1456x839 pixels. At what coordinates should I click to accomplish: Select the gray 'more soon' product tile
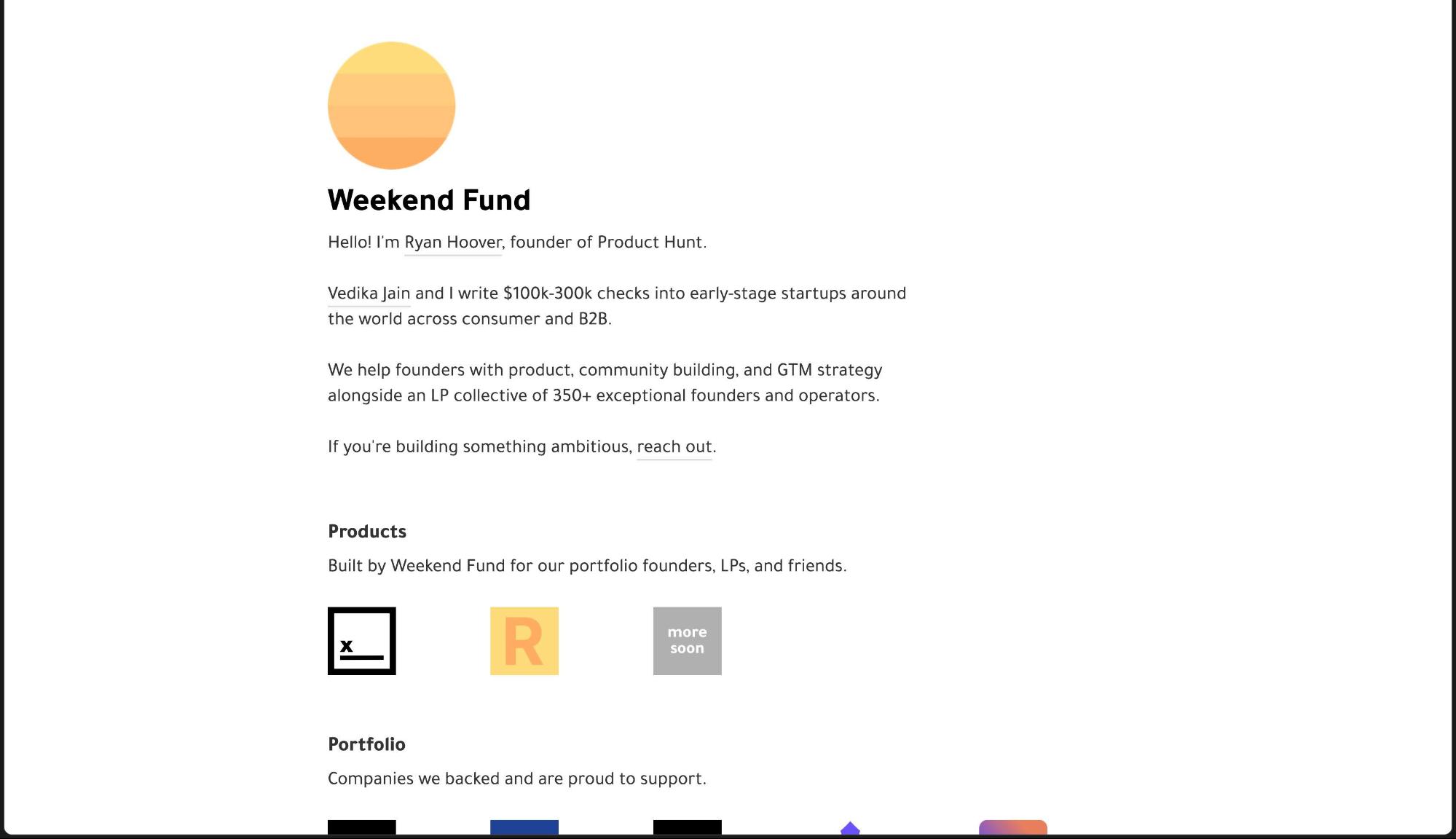coord(687,641)
